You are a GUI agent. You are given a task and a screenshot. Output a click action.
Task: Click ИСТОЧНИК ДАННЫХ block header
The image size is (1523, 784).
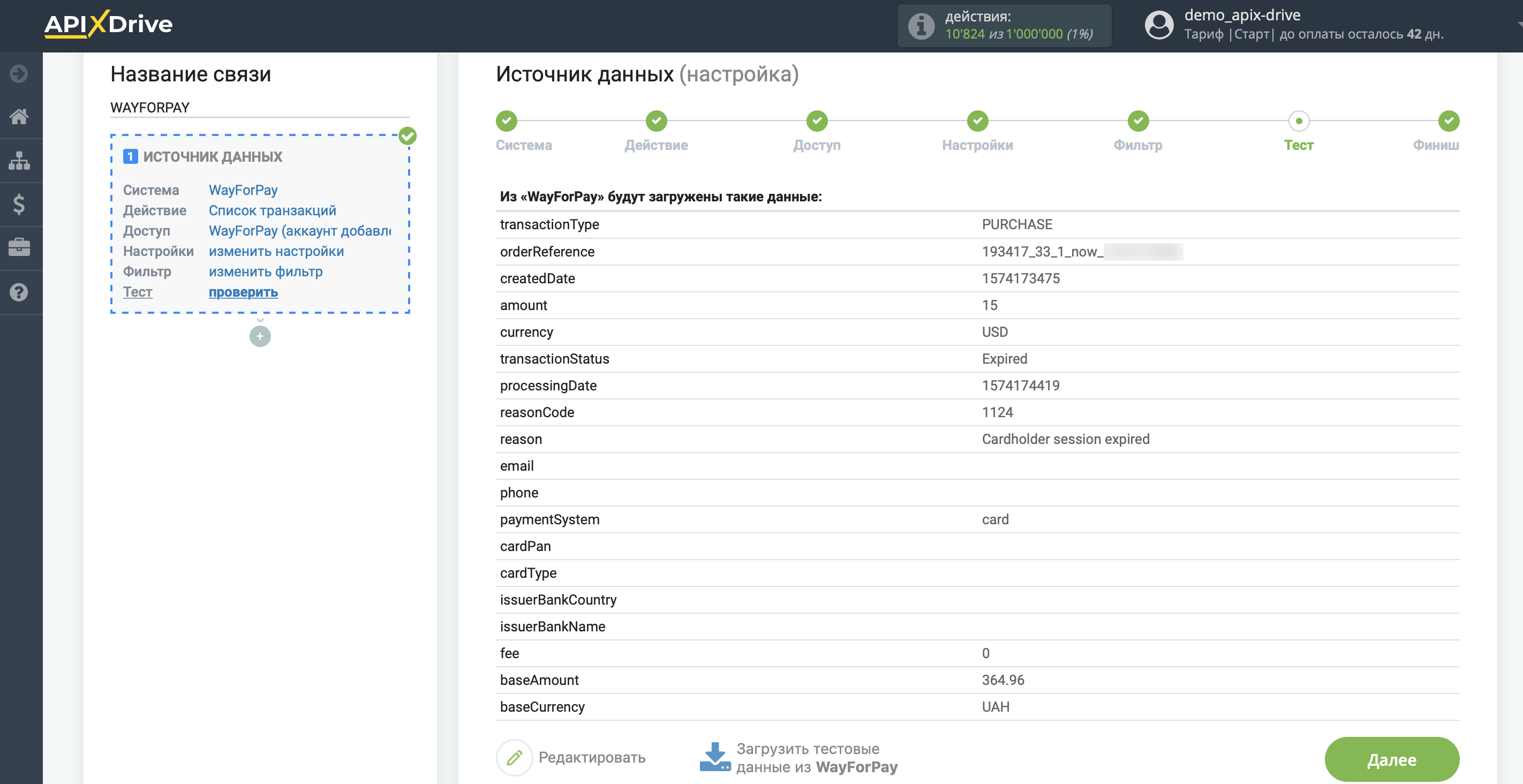tap(212, 157)
